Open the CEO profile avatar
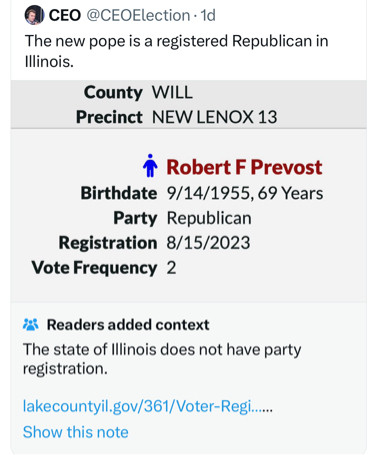376x455 pixels. pyautogui.click(x=34, y=15)
